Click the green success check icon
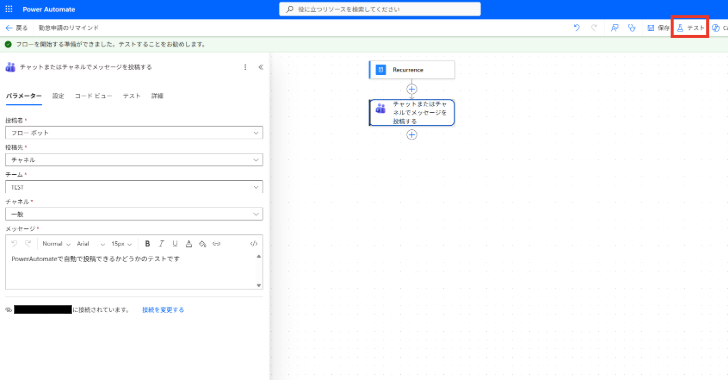The width and height of the screenshot is (728, 380). point(8,45)
